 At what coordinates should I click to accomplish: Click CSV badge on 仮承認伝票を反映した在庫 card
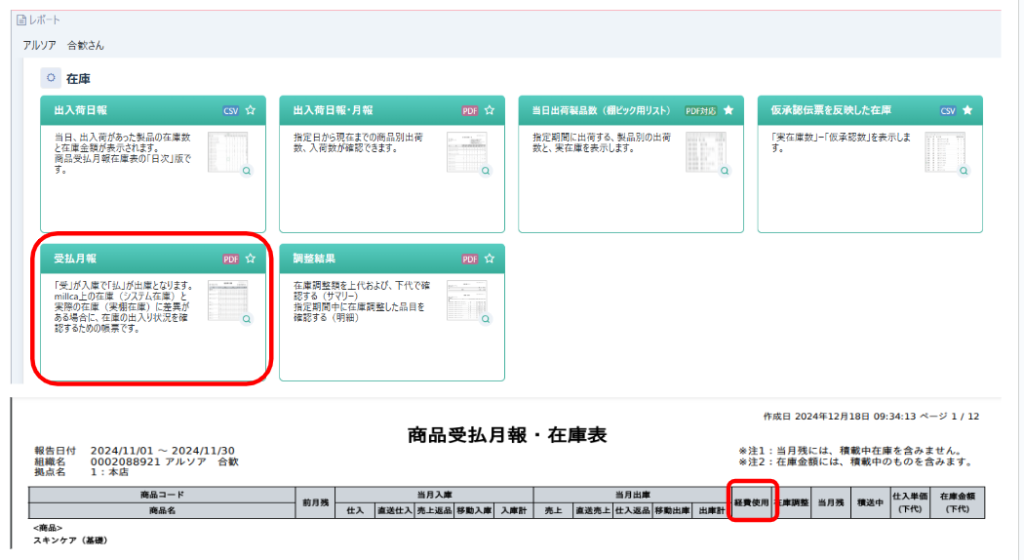click(948, 110)
